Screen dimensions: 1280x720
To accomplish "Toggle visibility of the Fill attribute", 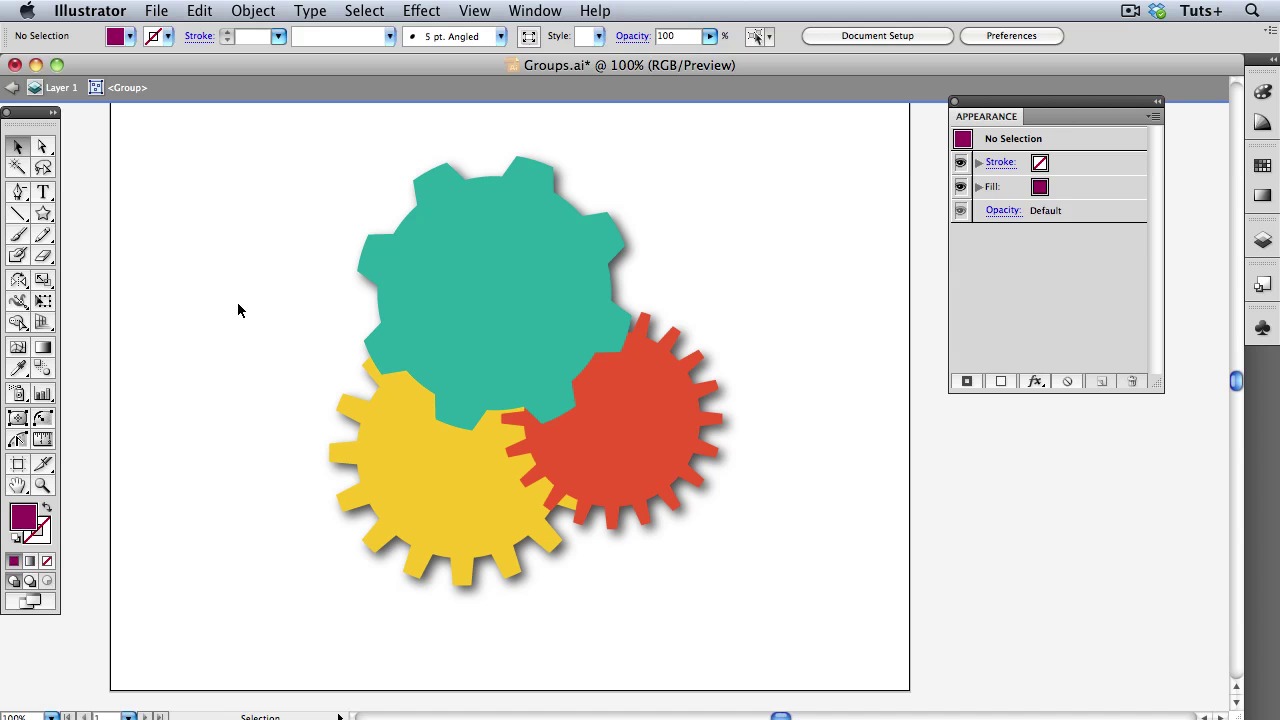I will point(961,187).
